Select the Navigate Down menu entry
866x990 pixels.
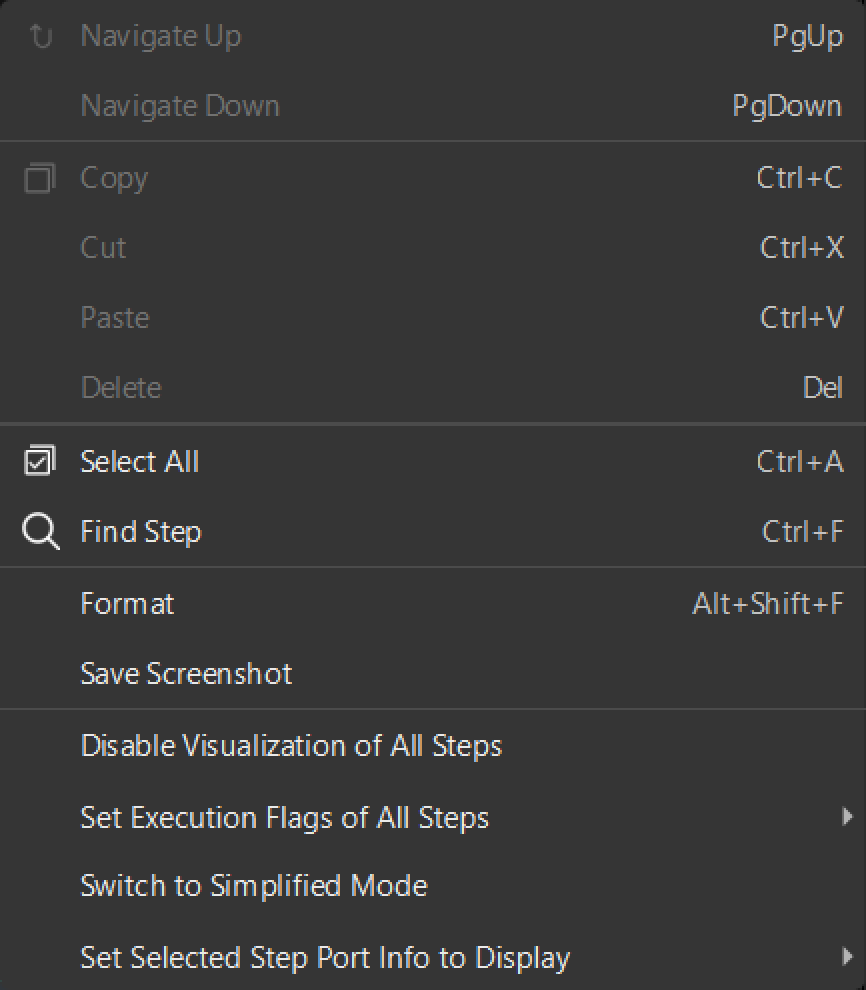tap(180, 105)
